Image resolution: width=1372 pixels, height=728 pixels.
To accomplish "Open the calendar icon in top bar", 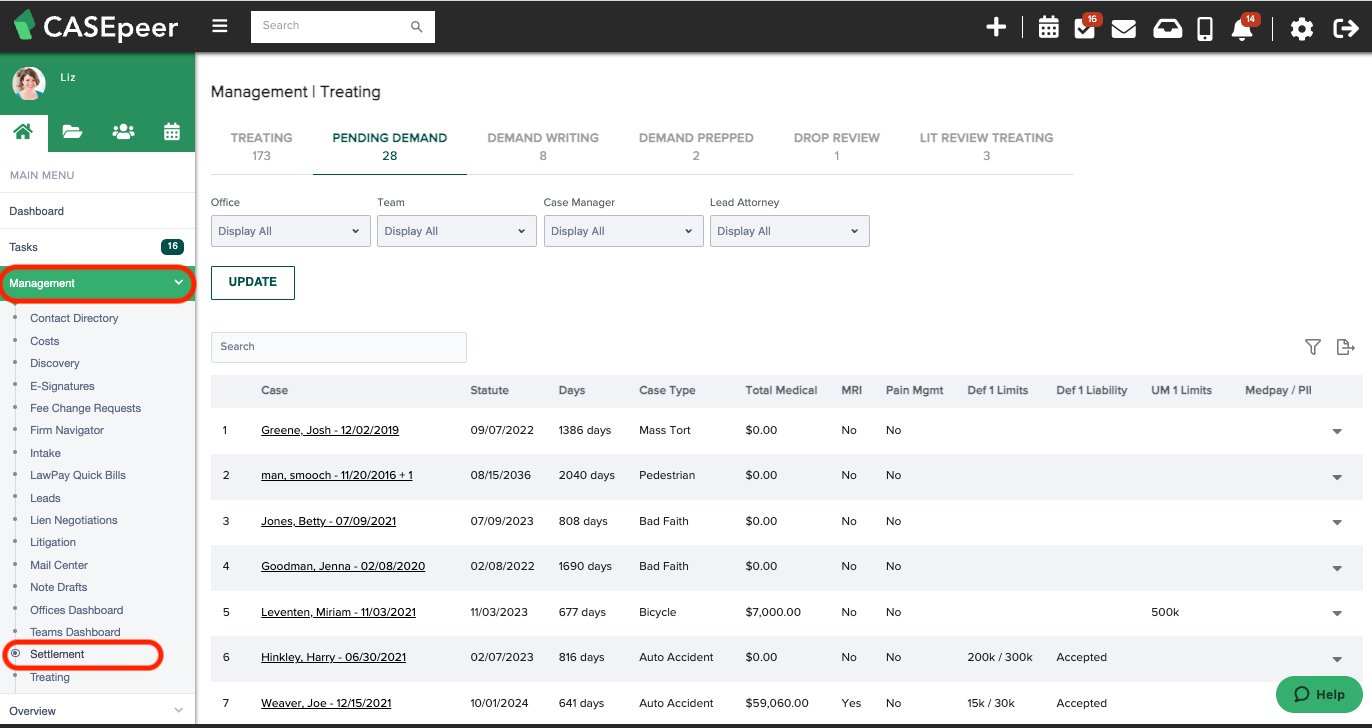I will tap(1048, 28).
